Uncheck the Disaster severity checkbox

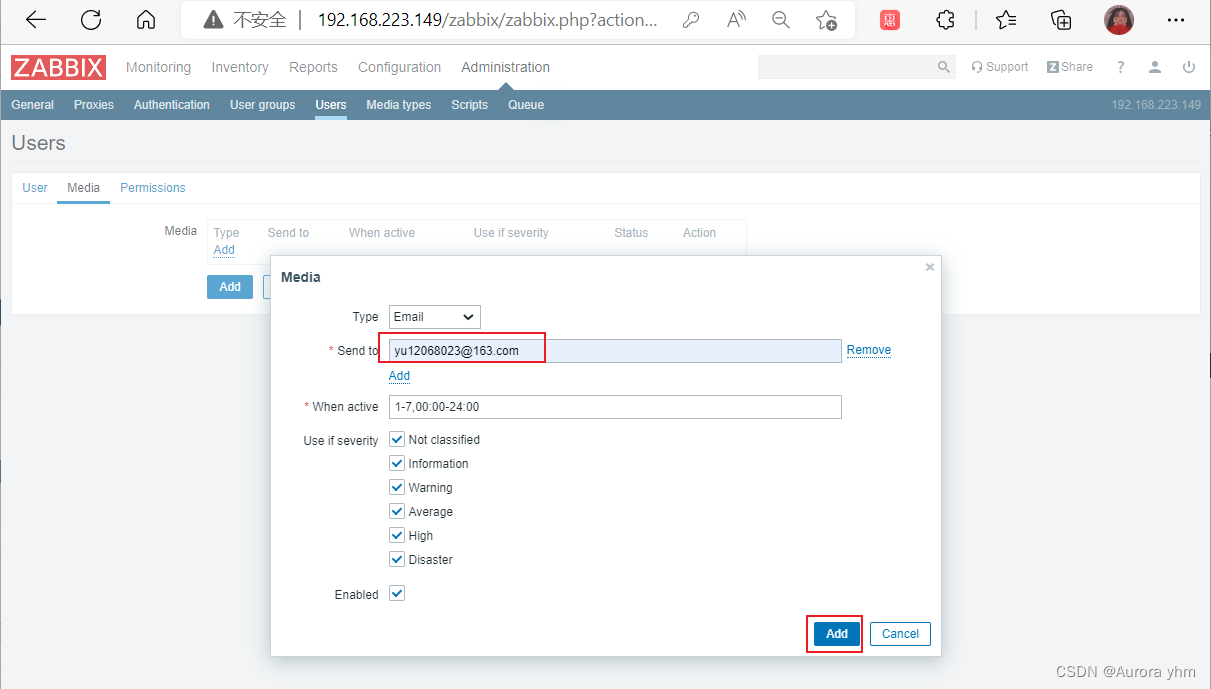tap(397, 559)
